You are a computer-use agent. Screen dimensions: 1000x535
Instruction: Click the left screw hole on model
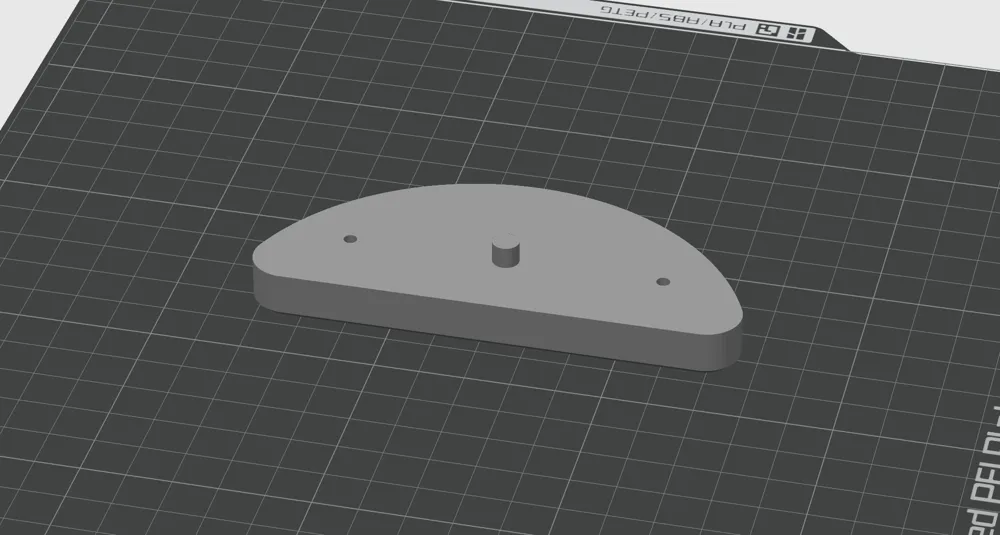350,239
